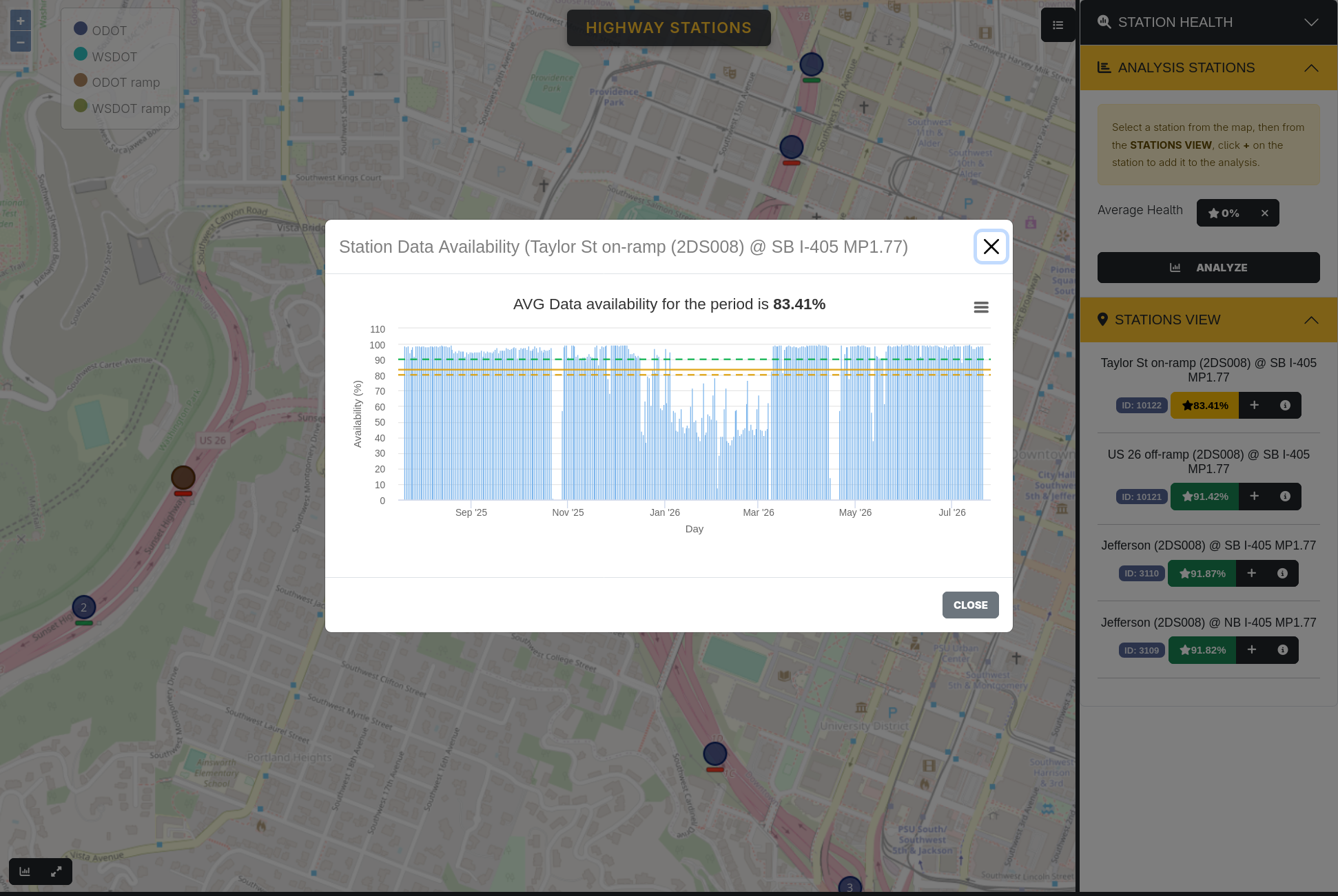1338x896 pixels.
Task: Toggle fullscreen expand icon at bottom-left
Action: pos(56,871)
